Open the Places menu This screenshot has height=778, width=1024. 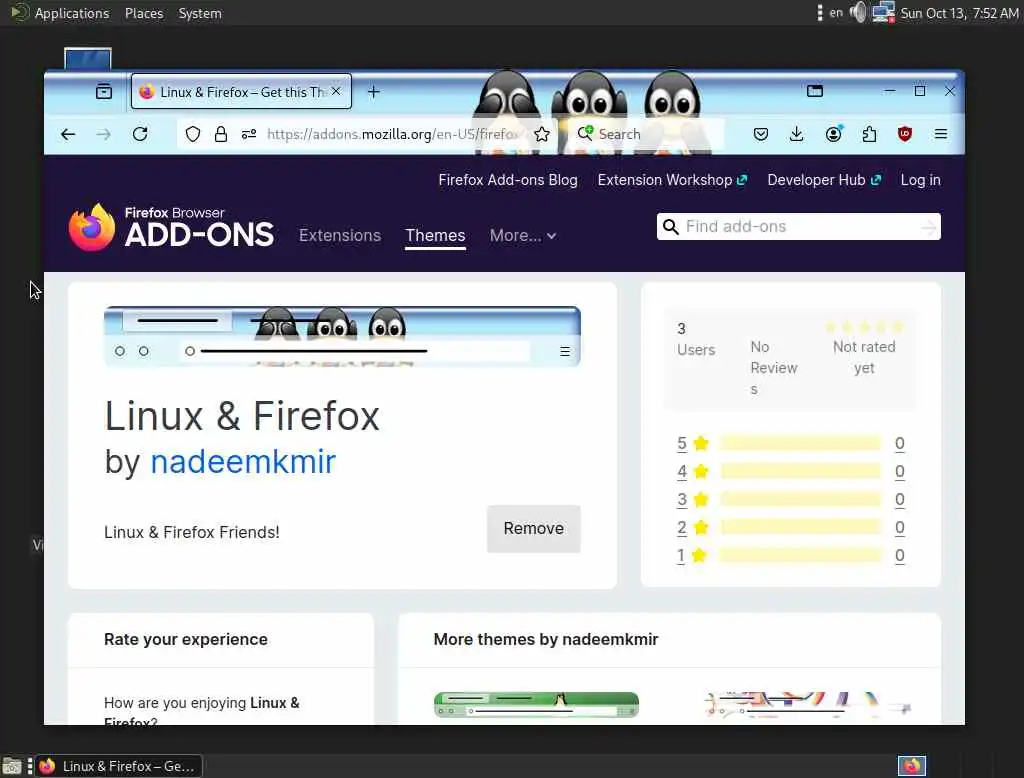(x=144, y=13)
